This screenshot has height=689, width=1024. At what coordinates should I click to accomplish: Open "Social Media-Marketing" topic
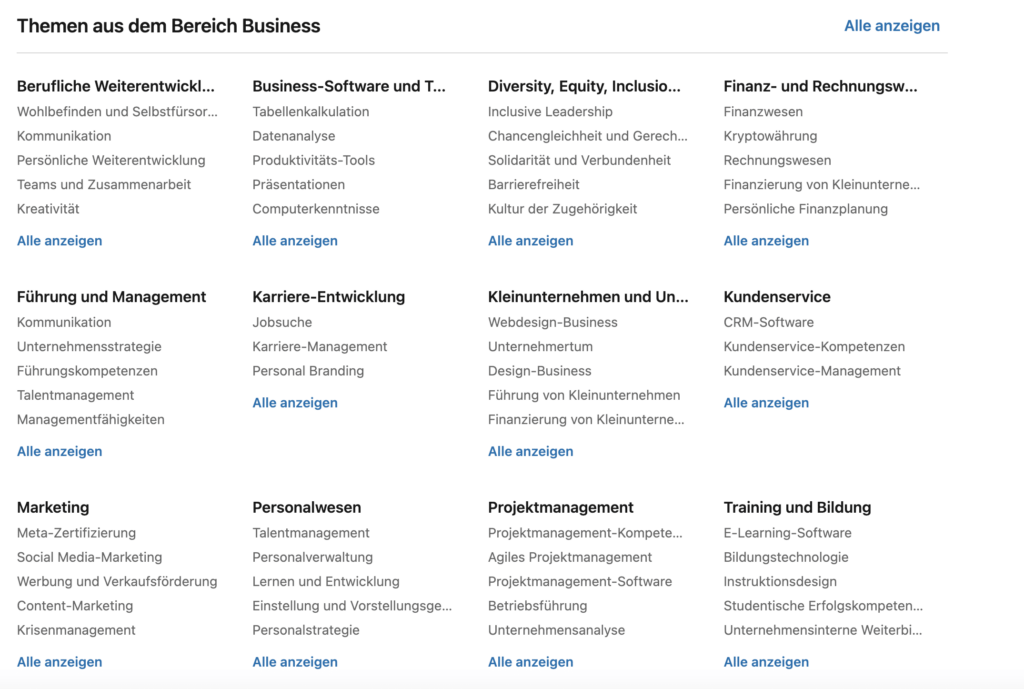pyautogui.click(x=89, y=558)
